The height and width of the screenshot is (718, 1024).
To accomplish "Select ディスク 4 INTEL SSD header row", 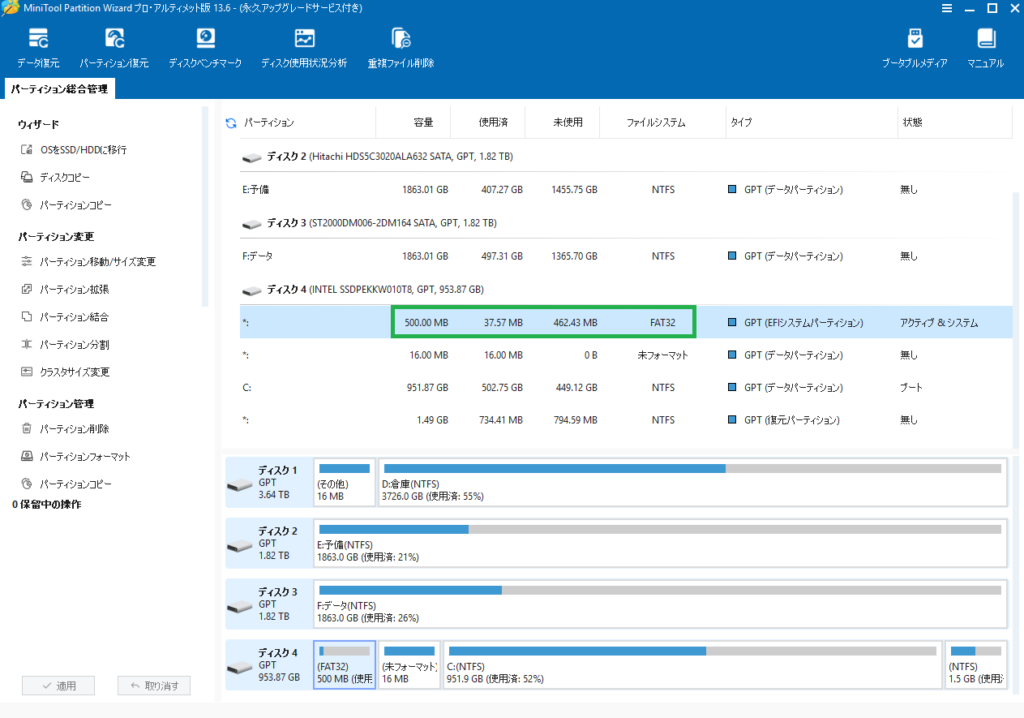I will pyautogui.click(x=626, y=289).
